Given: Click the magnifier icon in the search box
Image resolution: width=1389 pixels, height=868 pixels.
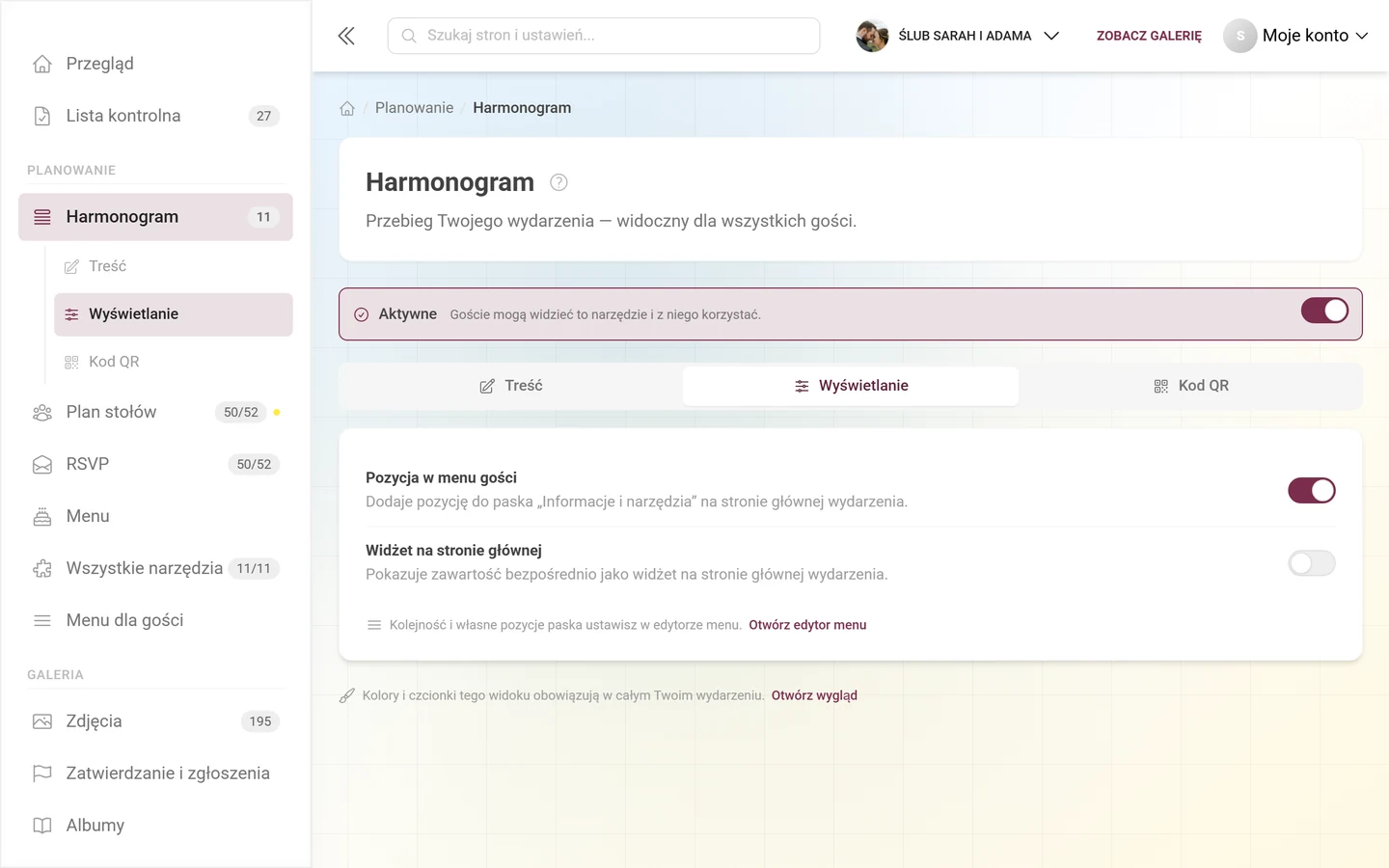Looking at the screenshot, I should 409,36.
